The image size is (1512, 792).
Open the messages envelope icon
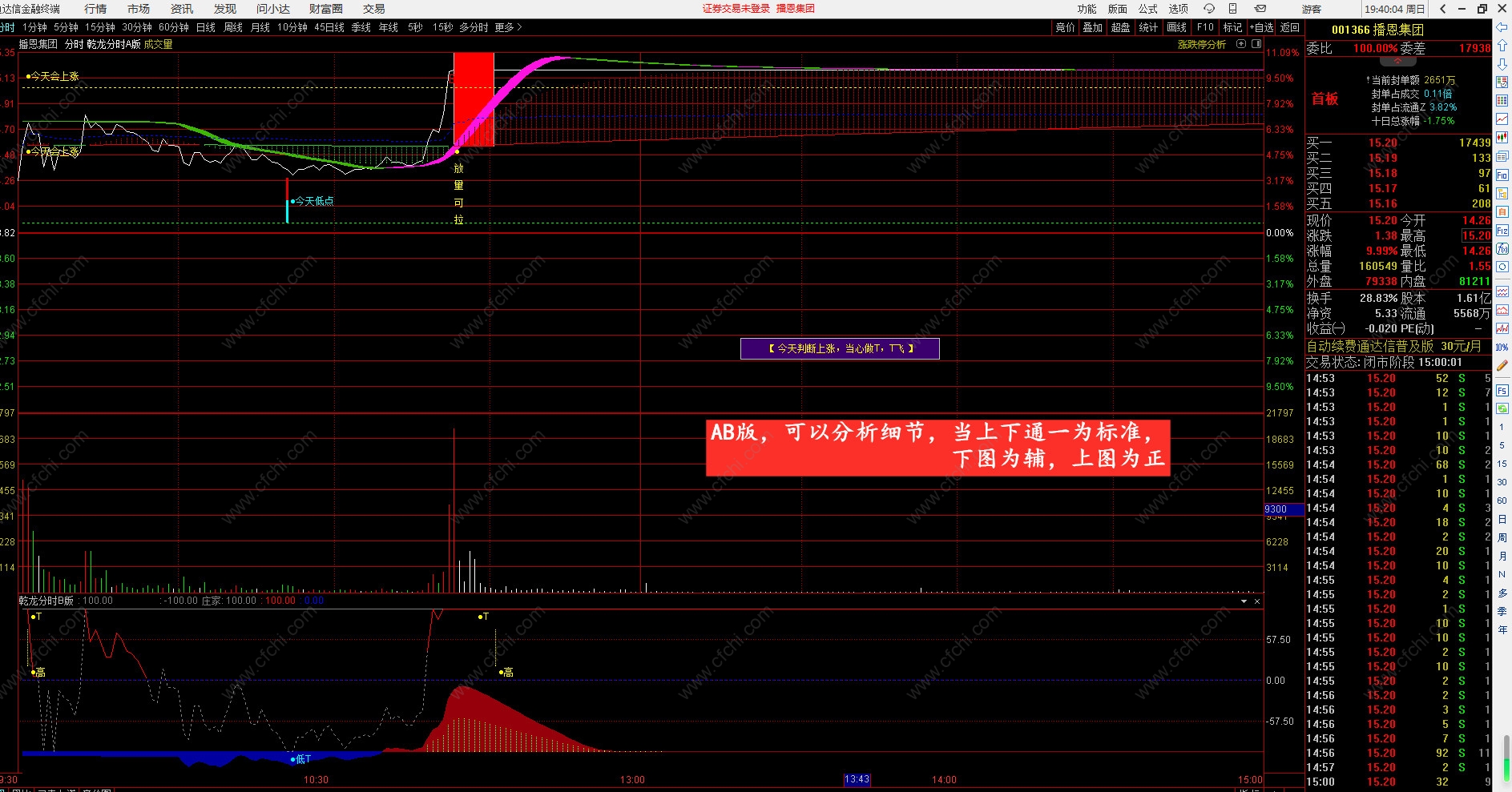click(1260, 9)
